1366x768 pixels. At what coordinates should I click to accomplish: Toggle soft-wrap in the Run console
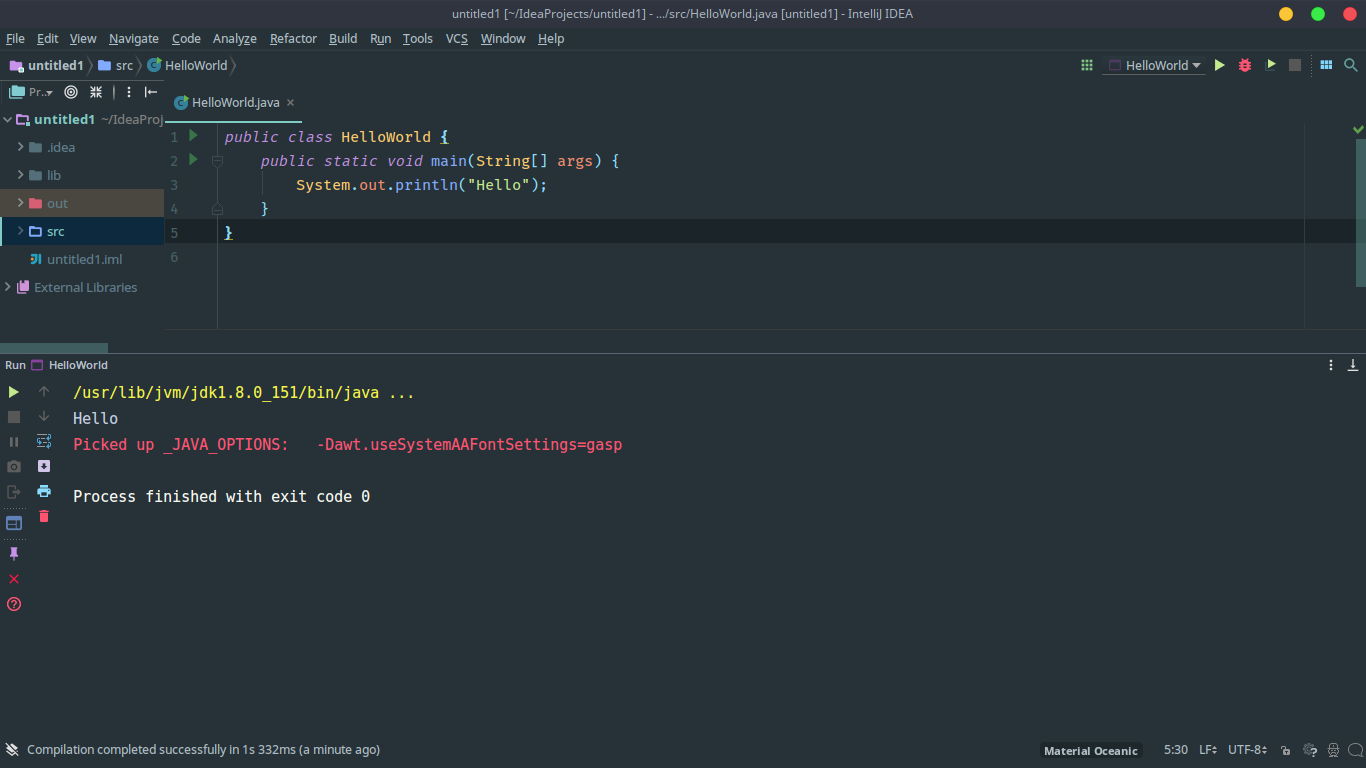coord(44,441)
